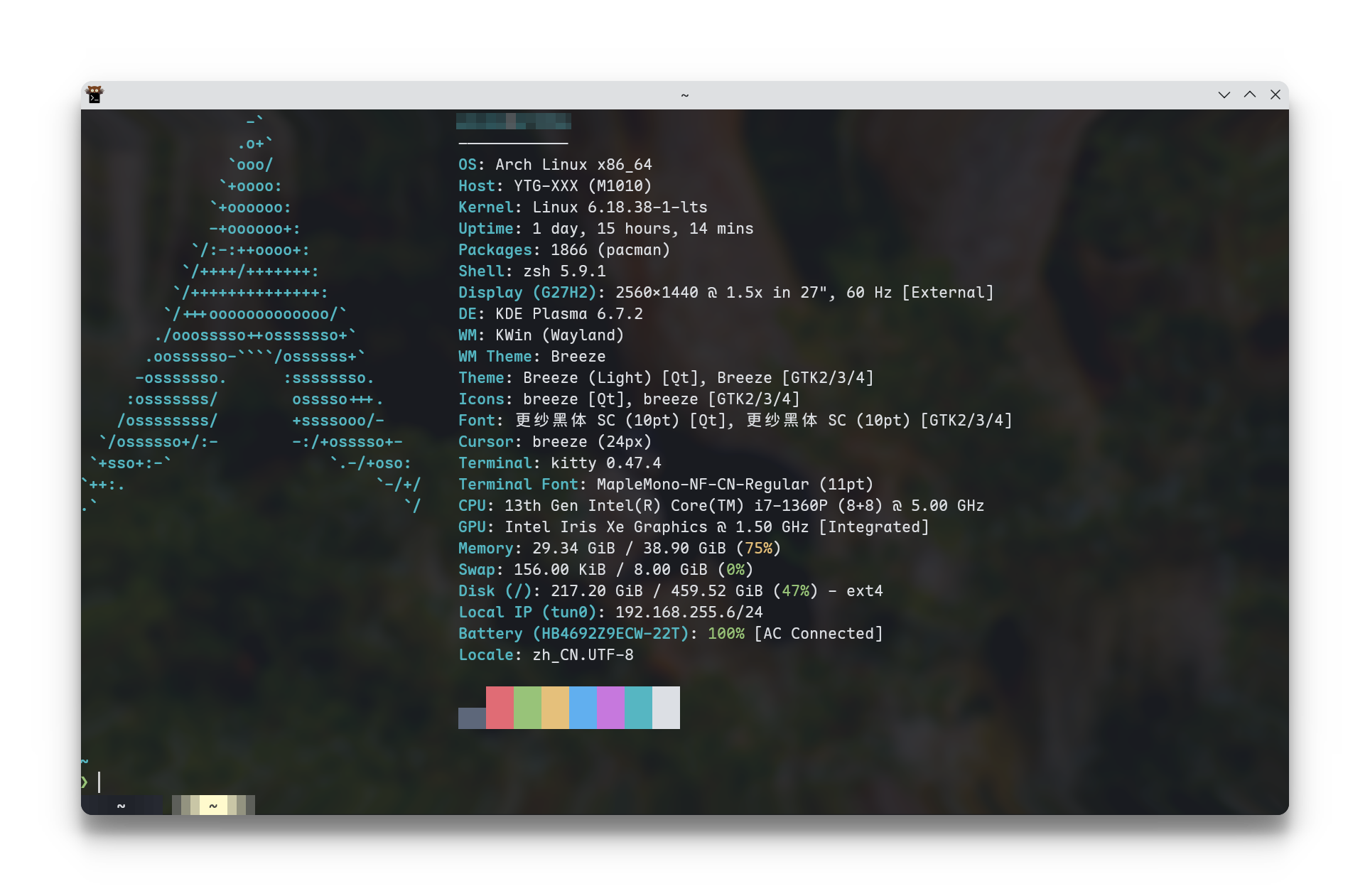Screen dimensions: 1370x896
Task: Click the window title ~ text
Action: [x=685, y=95]
